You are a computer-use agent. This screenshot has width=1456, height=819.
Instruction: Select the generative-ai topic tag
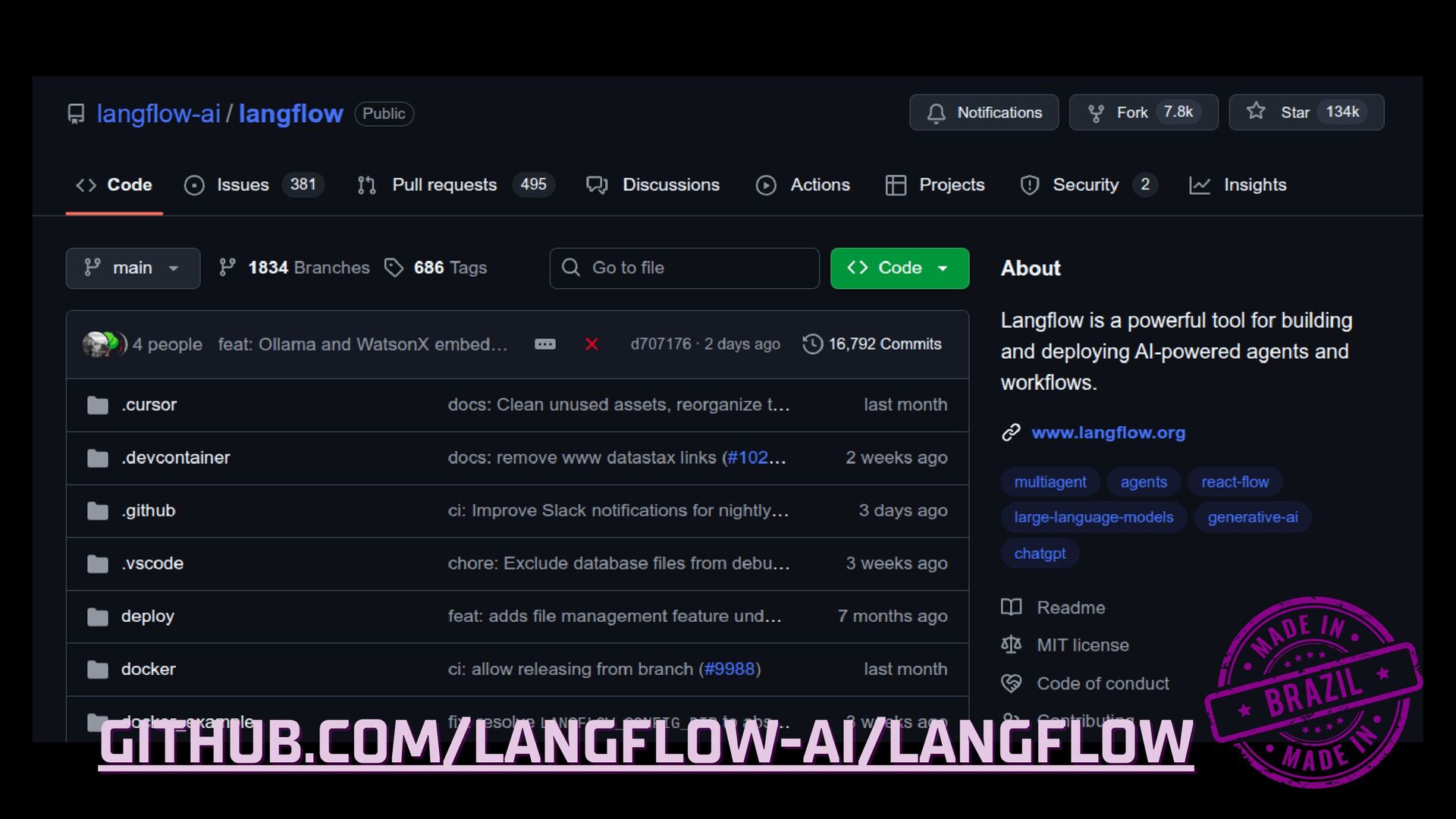(x=1252, y=517)
